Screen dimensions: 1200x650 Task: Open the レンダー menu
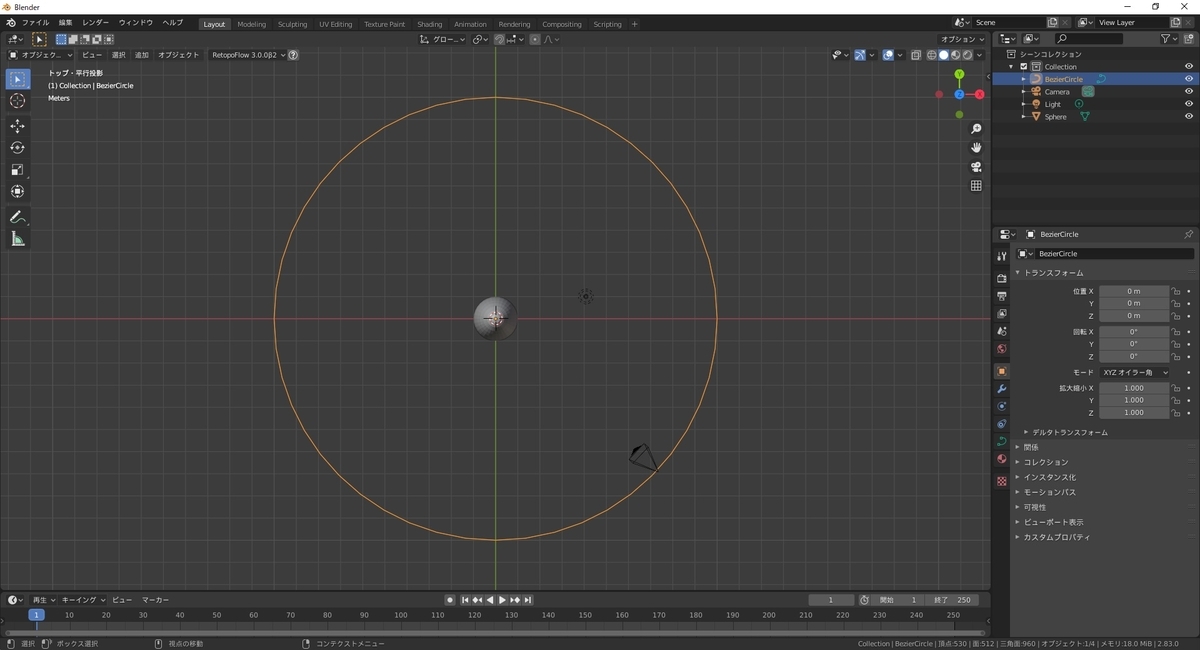tap(96, 22)
